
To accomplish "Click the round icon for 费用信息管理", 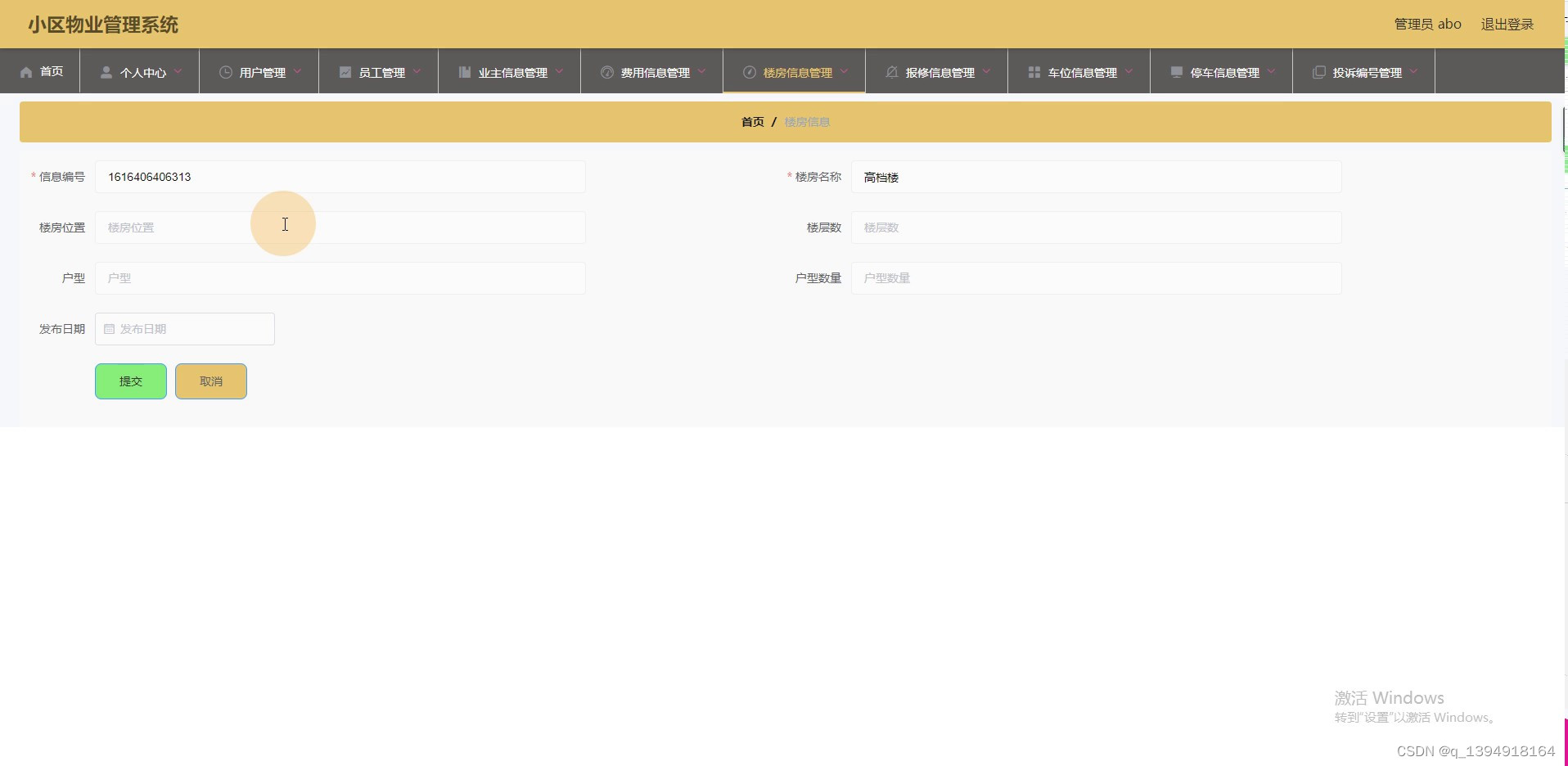I will pos(607,72).
